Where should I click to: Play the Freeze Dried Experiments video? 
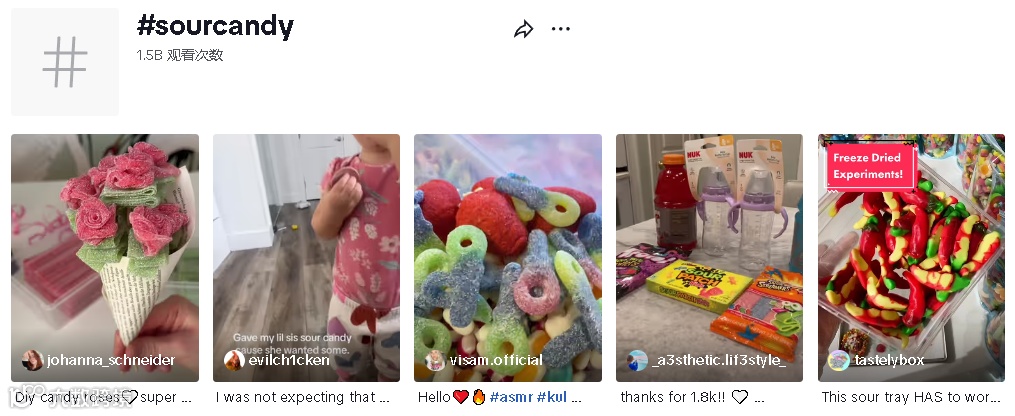pyautogui.click(x=911, y=257)
